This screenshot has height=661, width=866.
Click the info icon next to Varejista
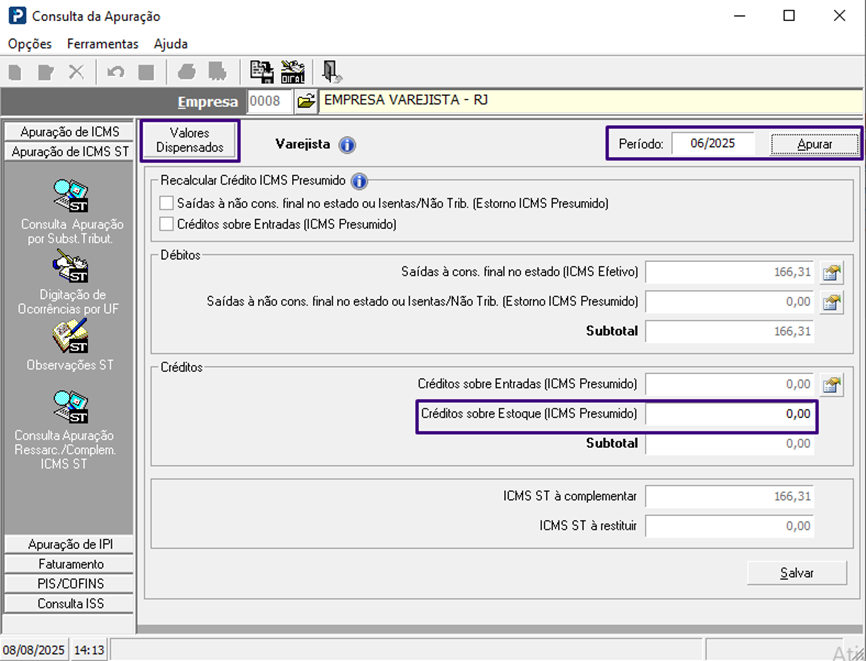click(347, 145)
